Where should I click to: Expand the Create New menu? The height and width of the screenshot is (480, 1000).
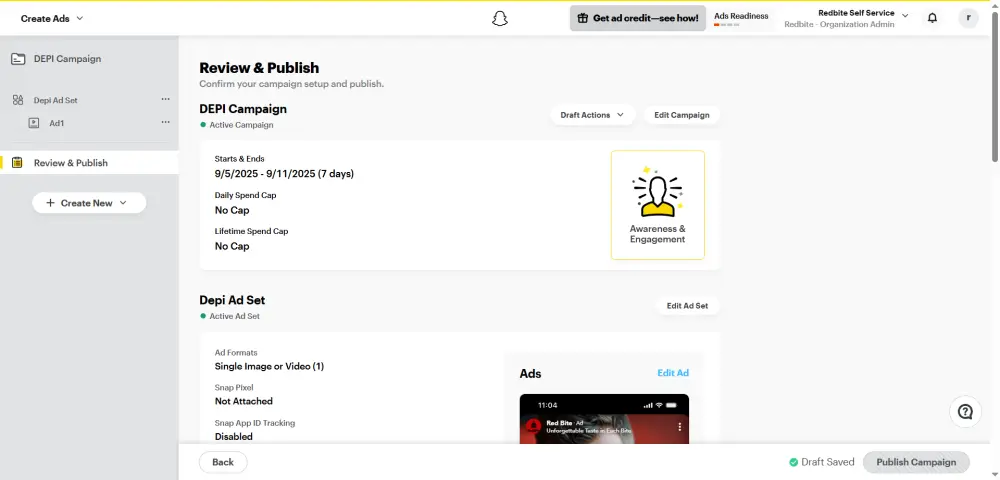click(89, 203)
